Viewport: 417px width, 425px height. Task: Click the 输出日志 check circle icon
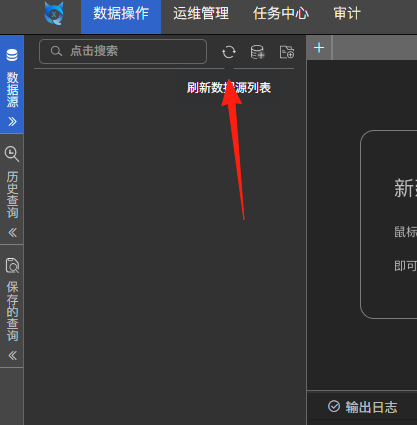pos(334,406)
